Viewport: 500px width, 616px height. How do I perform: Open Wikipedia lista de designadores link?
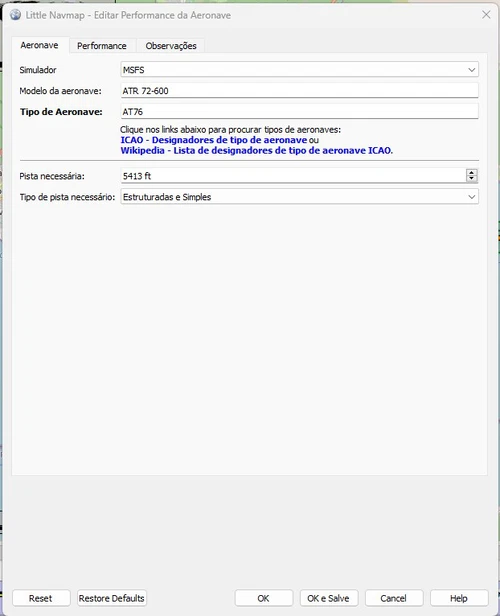pos(256,150)
